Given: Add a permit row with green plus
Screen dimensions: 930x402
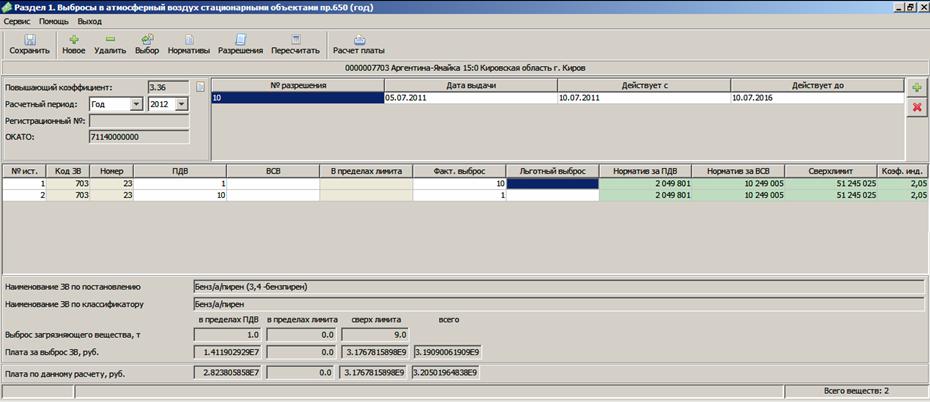Looking at the screenshot, I should tap(916, 88).
